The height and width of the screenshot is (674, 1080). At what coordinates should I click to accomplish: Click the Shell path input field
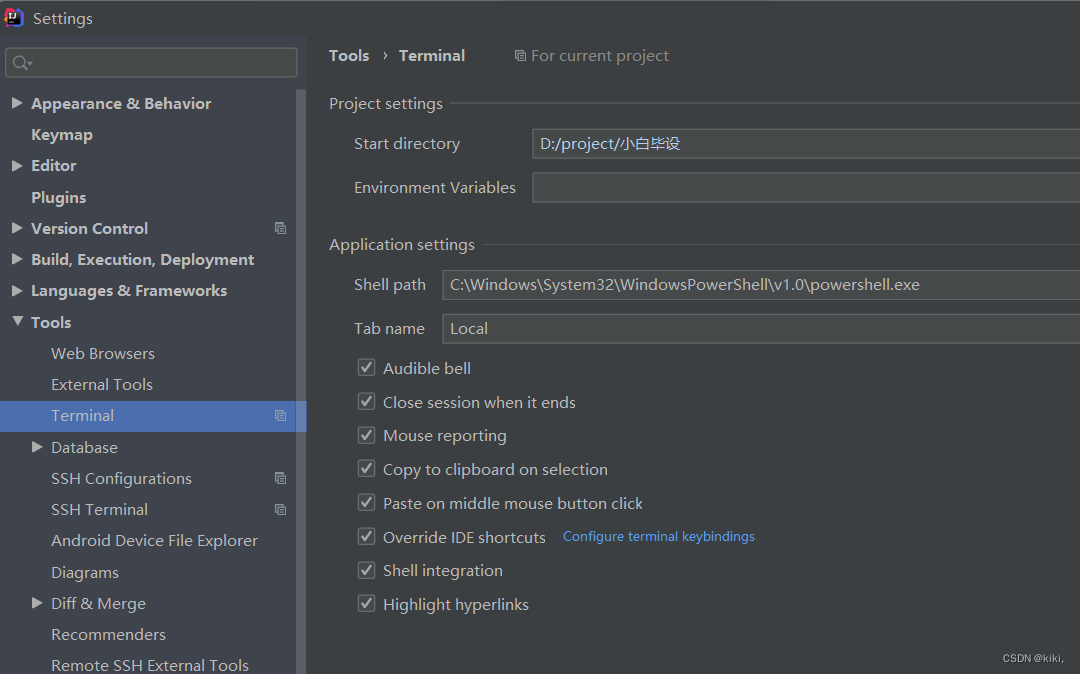click(x=760, y=285)
